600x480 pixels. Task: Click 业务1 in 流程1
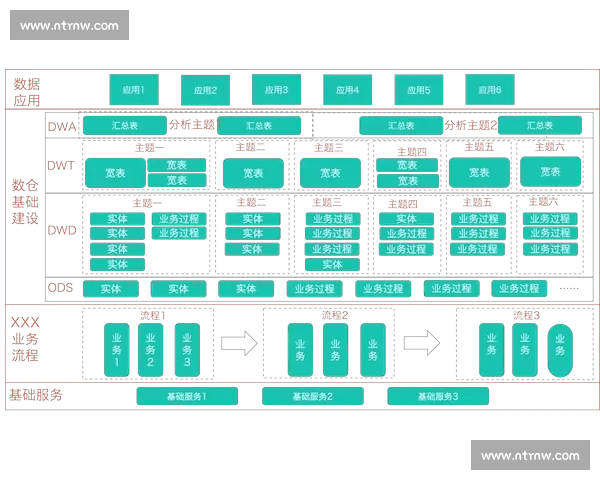[117, 349]
